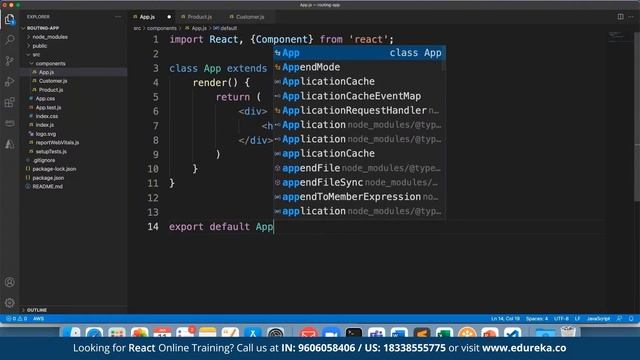Open the Manage gear icon in activity bar
Viewport: 640px width, 360px height.
[9, 302]
